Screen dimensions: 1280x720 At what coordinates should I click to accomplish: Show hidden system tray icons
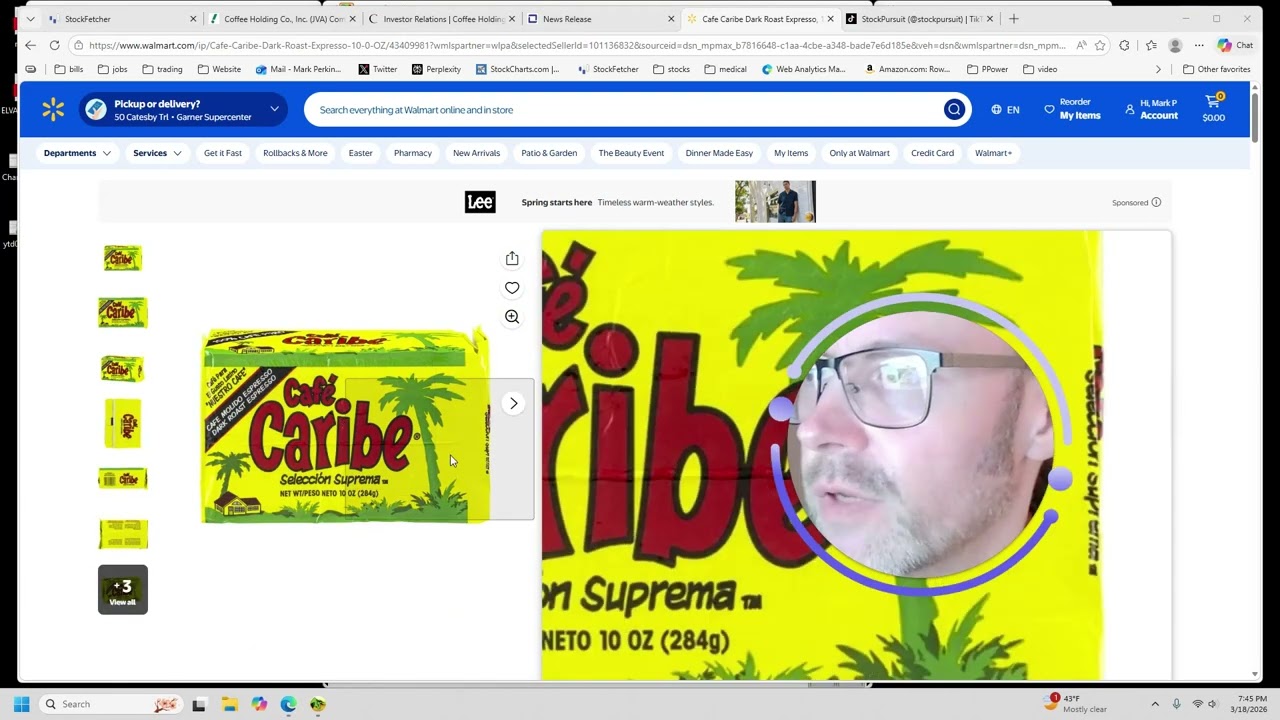click(1155, 704)
